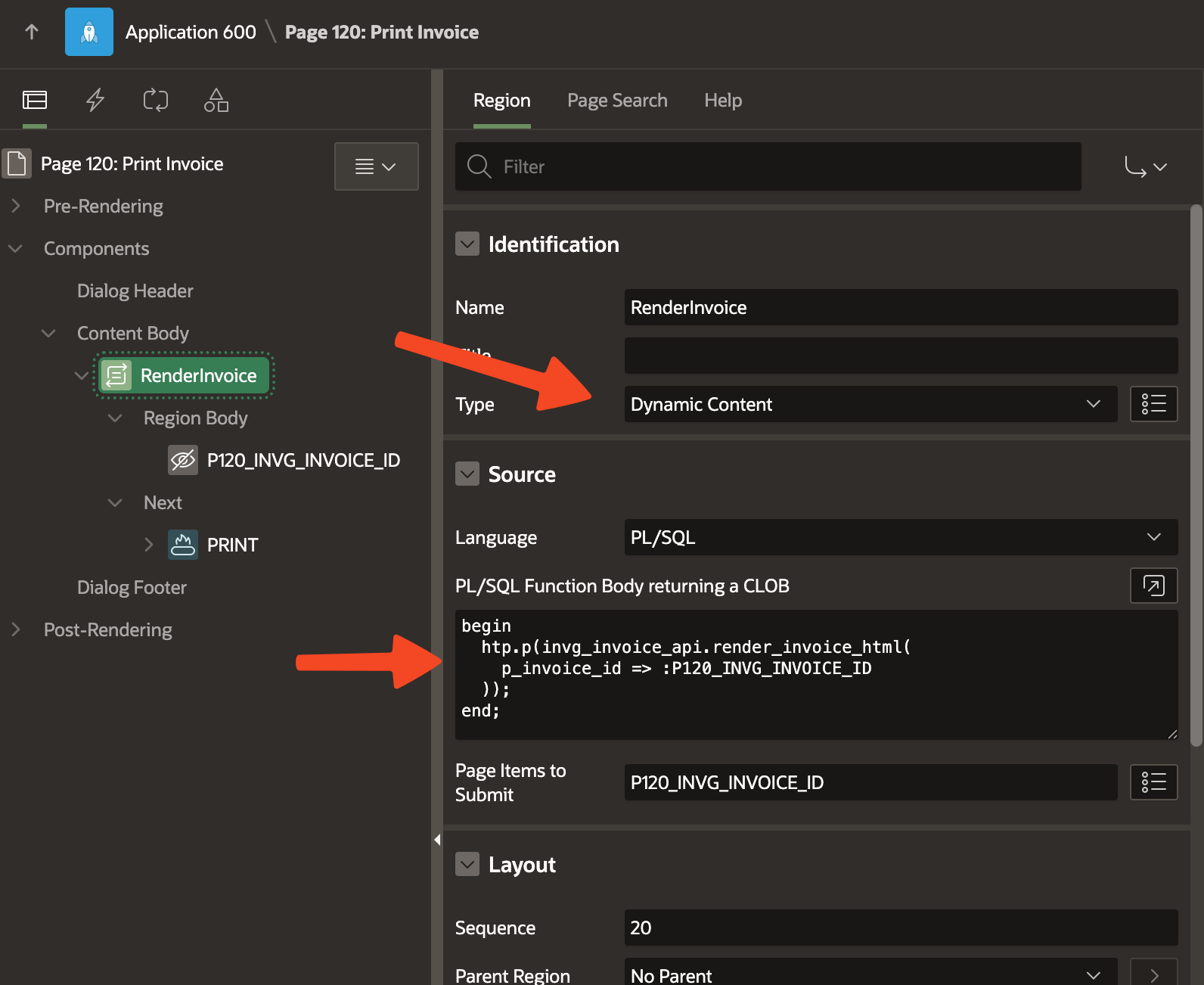The image size is (1204, 985).
Task: Open the Language PL/SQL dropdown
Action: point(901,537)
